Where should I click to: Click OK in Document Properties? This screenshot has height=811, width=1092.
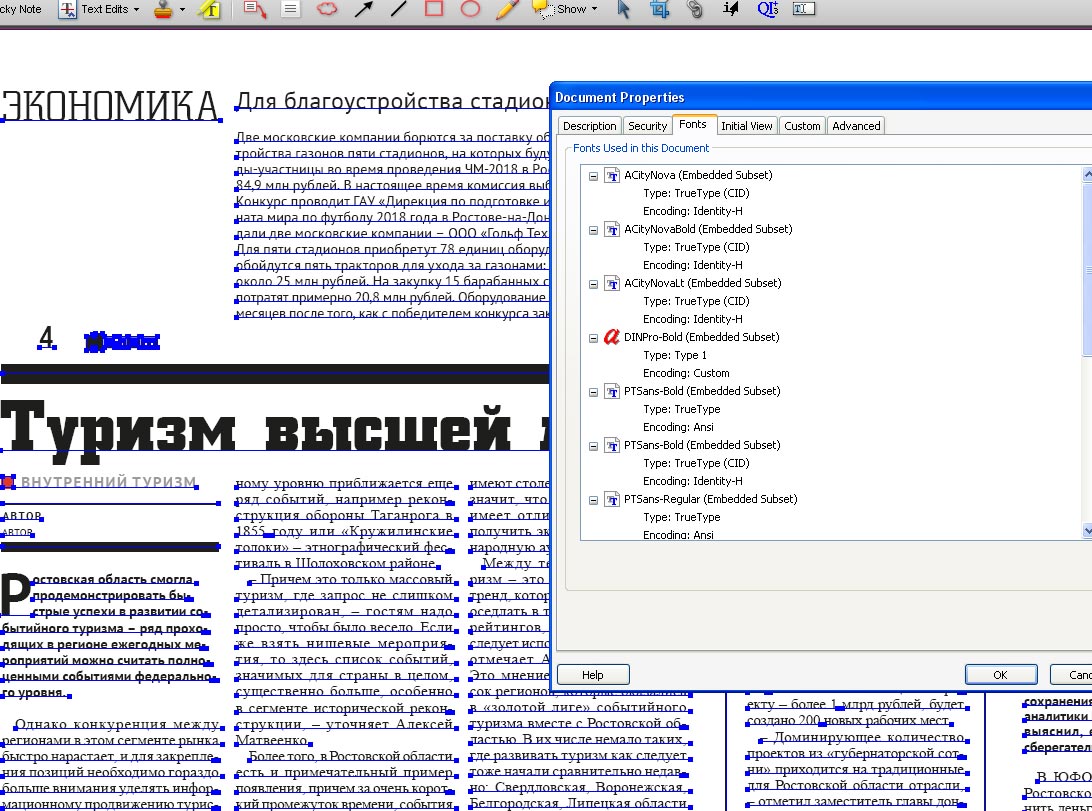[1001, 675]
